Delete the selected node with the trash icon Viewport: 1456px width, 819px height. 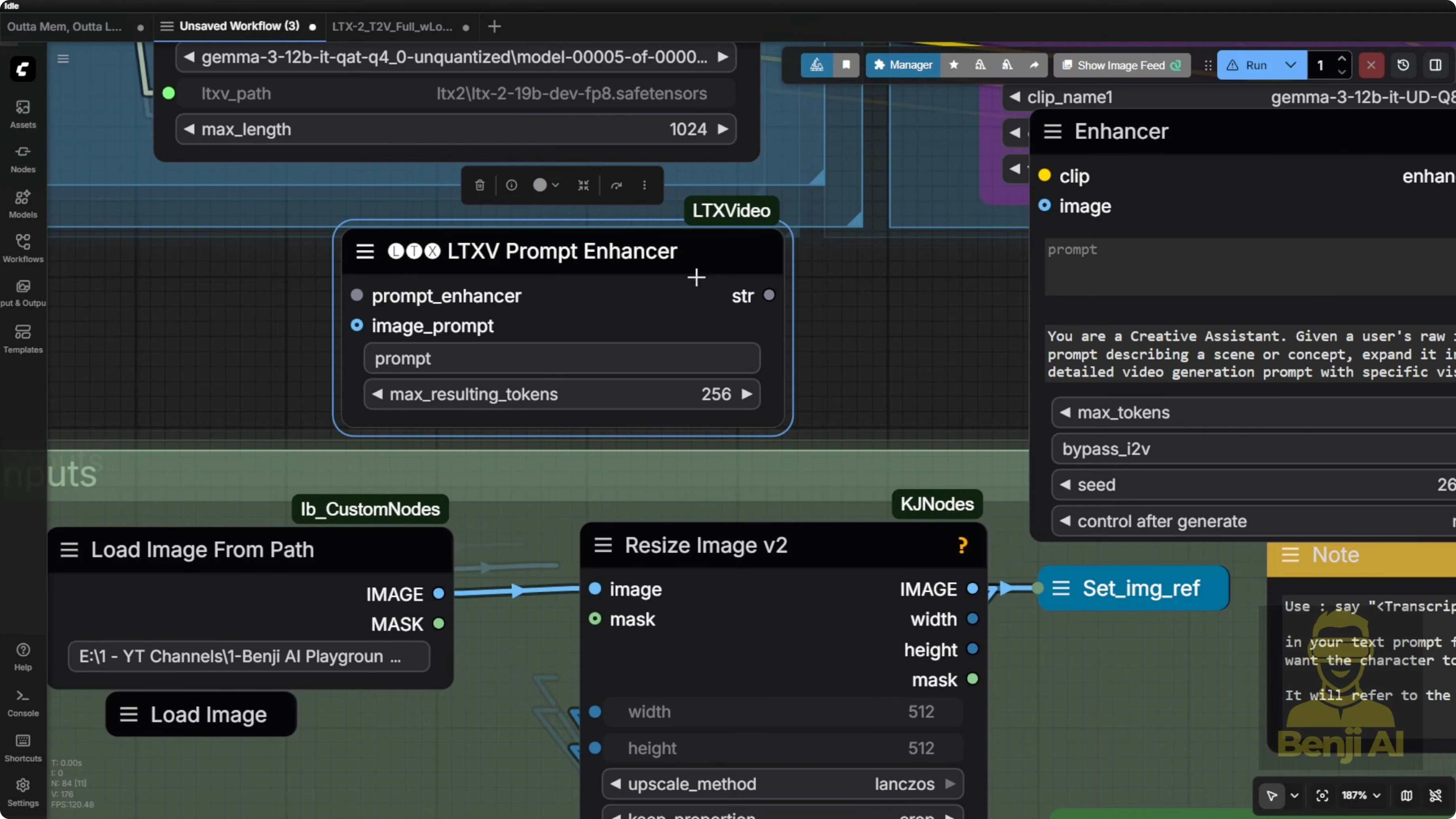point(479,186)
